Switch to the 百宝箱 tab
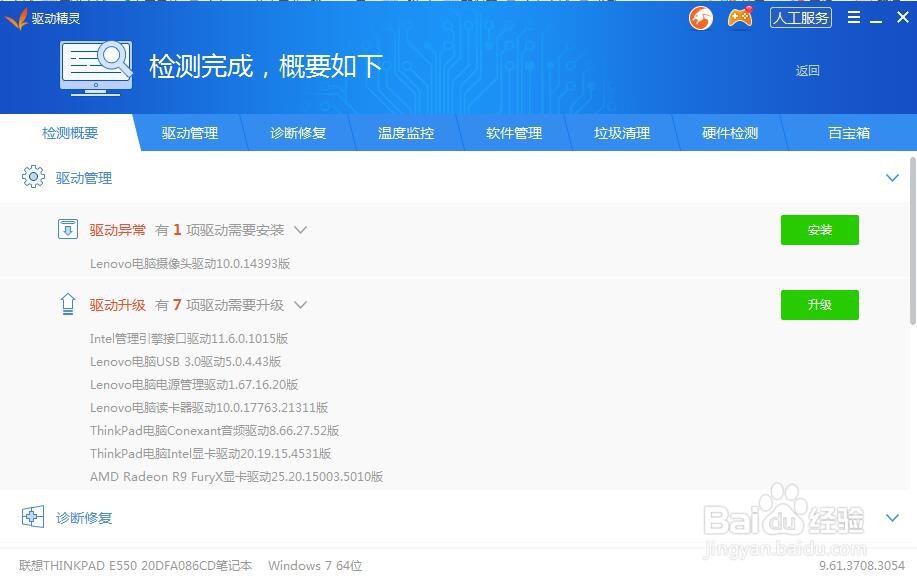The width and height of the screenshot is (917, 581). pos(848,132)
